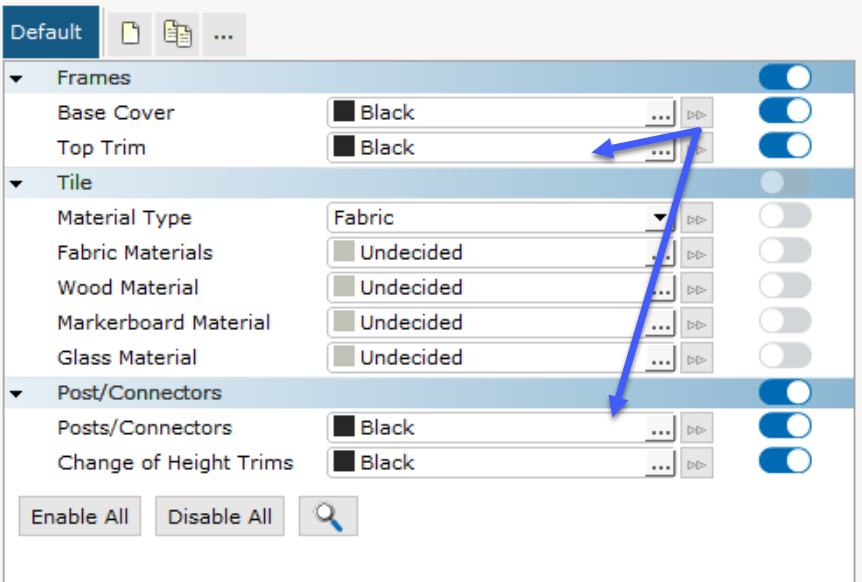The image size is (862, 582).
Task: Click the apply arrows icon for Posts/Connectors
Action: [697, 429]
